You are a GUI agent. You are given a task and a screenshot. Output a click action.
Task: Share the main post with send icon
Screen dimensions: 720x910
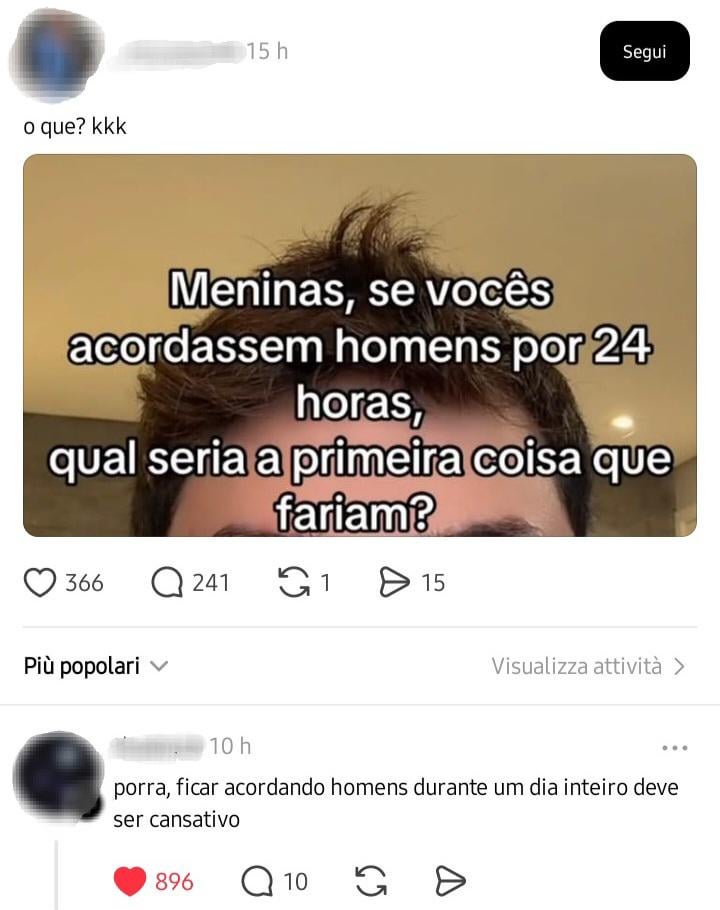395,583
